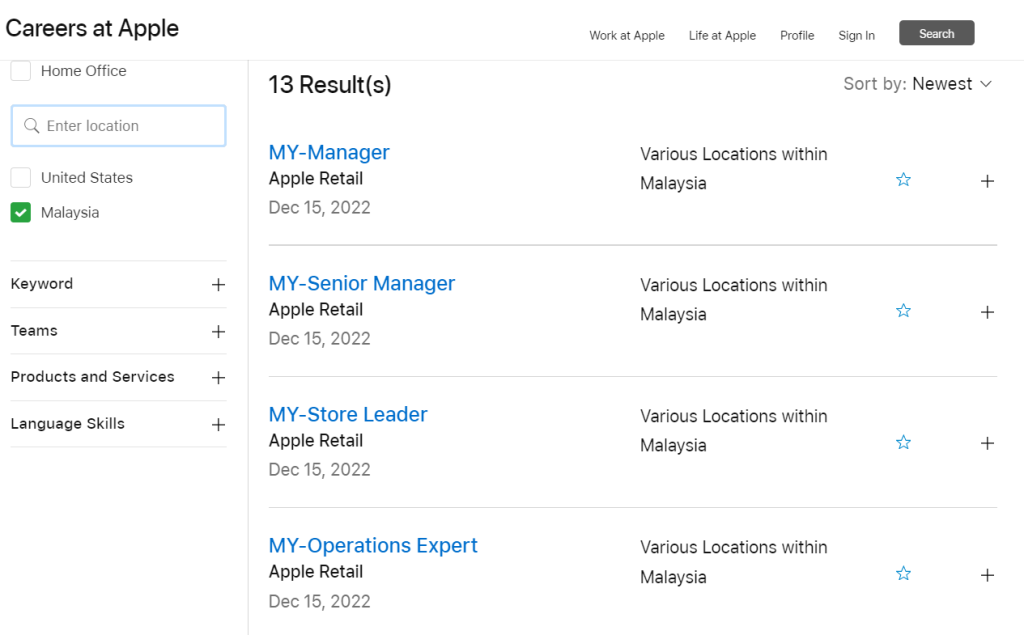1024x635 pixels.
Task: Expand the Keyword filter section
Action: click(x=218, y=285)
